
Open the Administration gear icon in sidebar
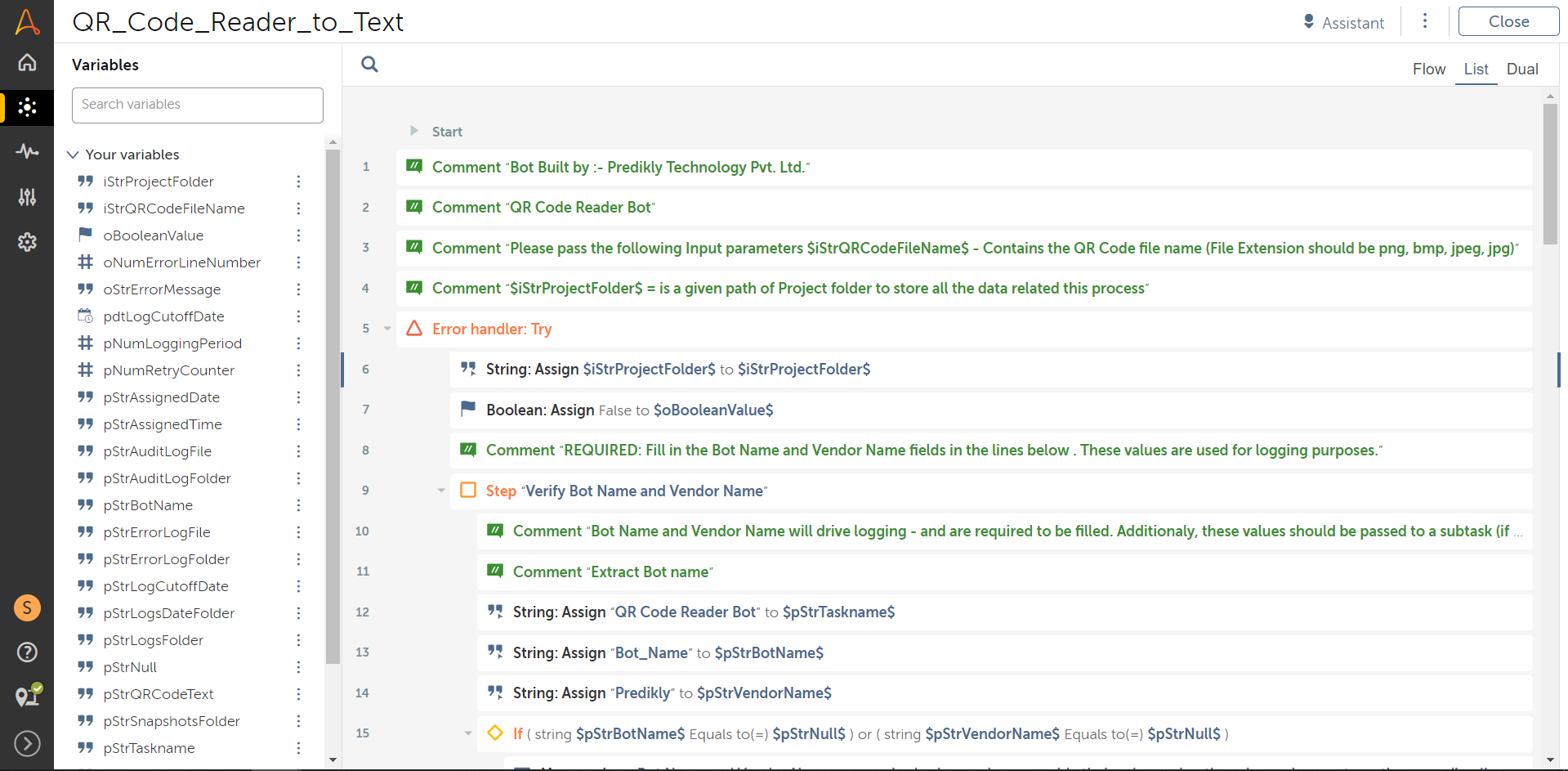tap(27, 242)
